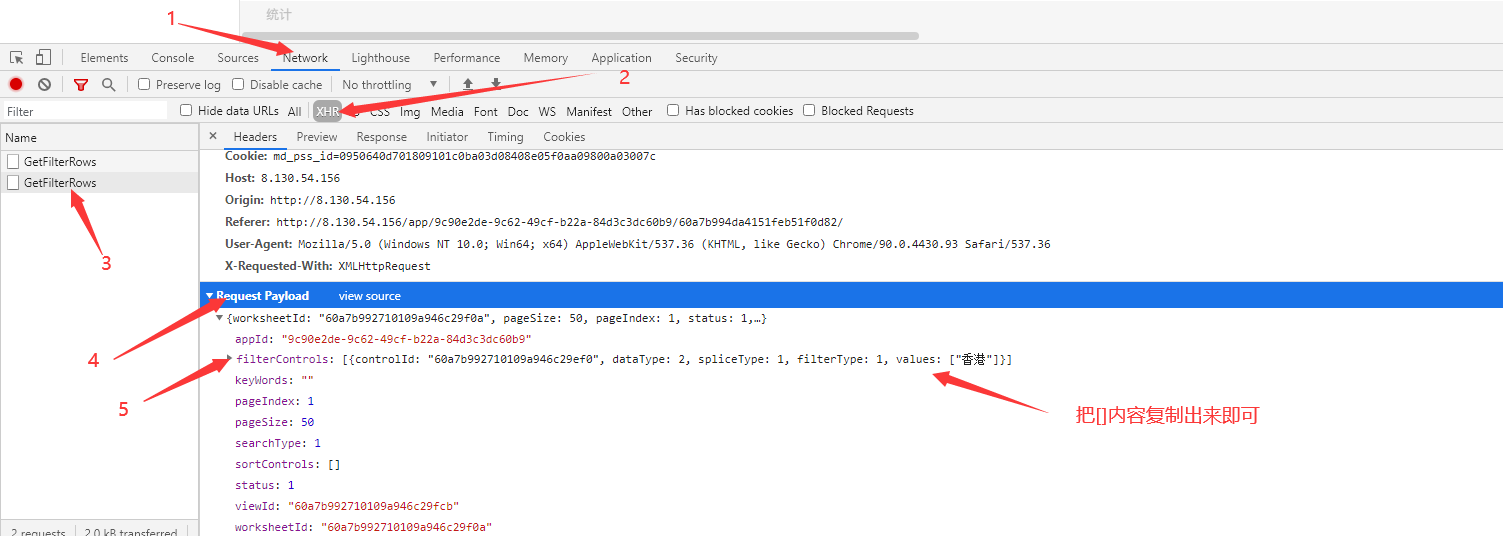Switch to the Response sub-tab
This screenshot has height=536, width=1503.
[x=382, y=137]
